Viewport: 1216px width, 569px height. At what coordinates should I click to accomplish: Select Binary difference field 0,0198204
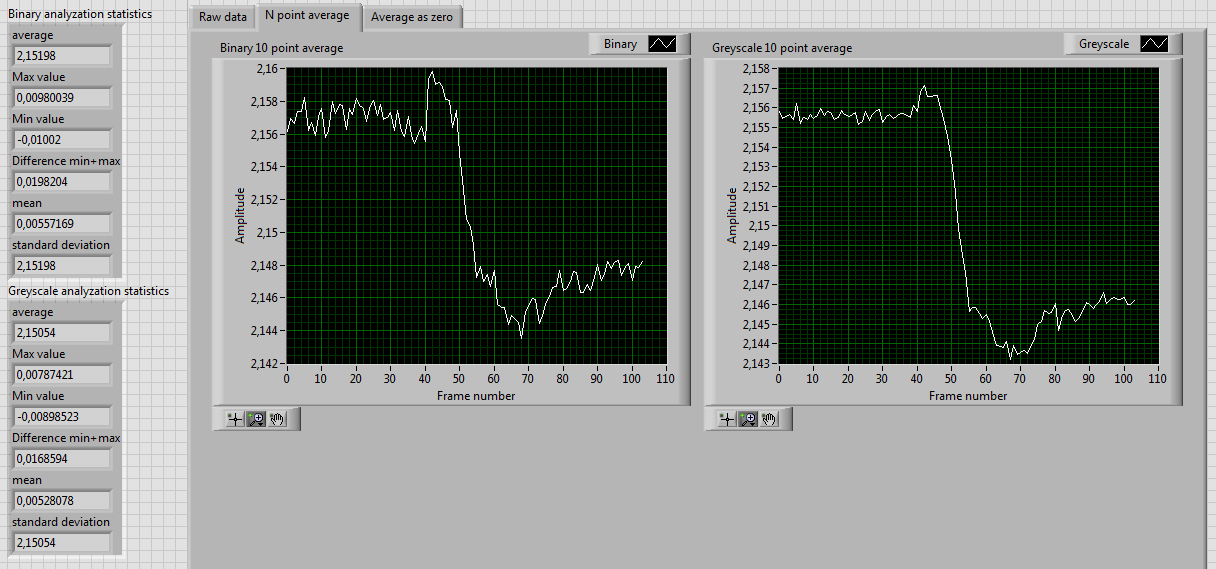tap(61, 182)
